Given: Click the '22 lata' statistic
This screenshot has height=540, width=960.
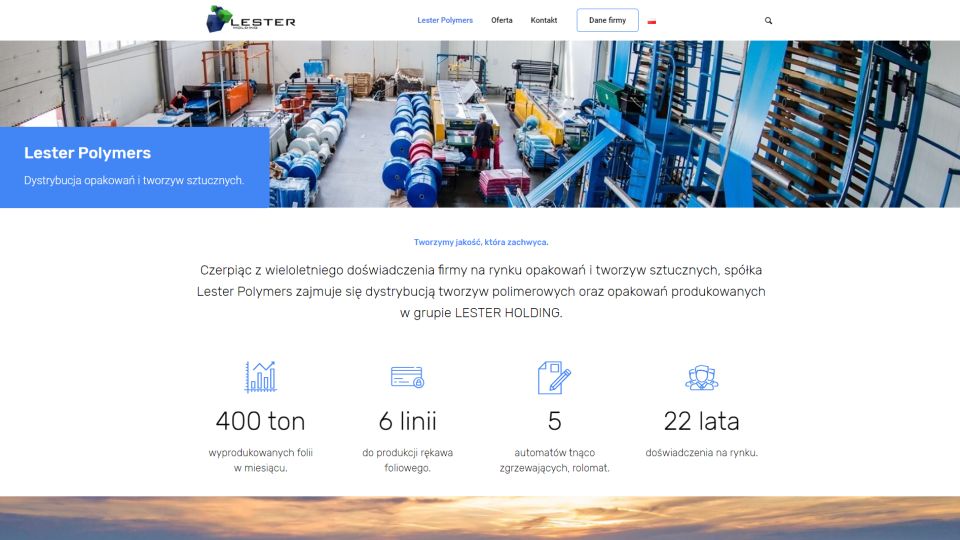Looking at the screenshot, I should tap(702, 421).
